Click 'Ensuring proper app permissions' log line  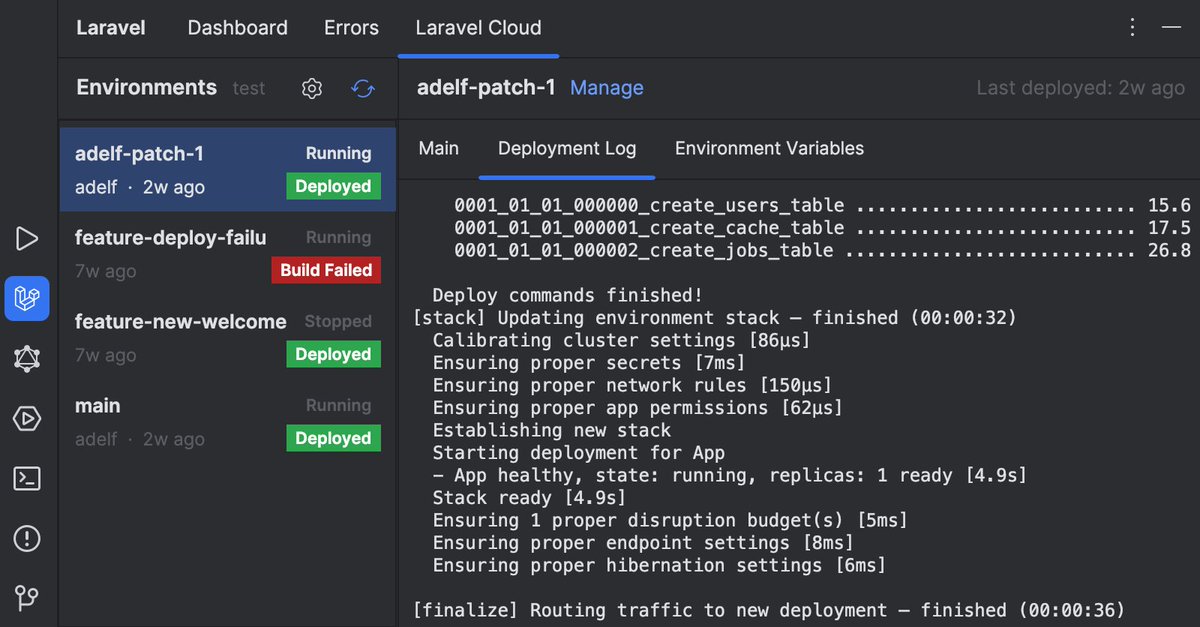point(637,408)
